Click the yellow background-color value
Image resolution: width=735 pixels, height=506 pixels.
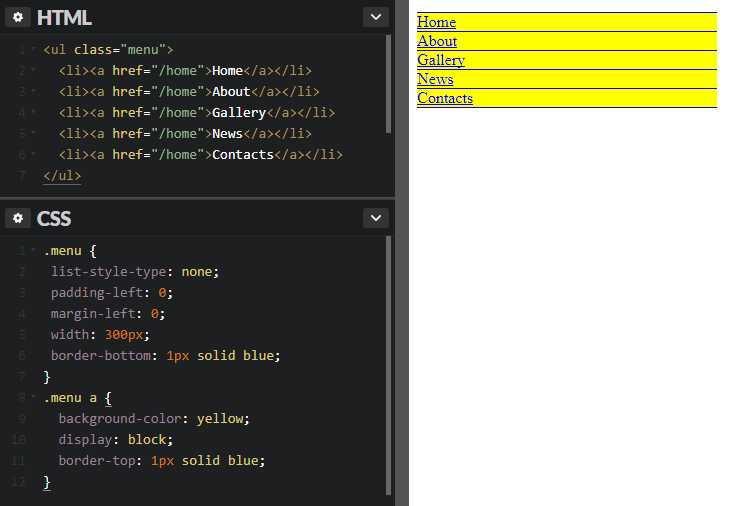[223, 419]
